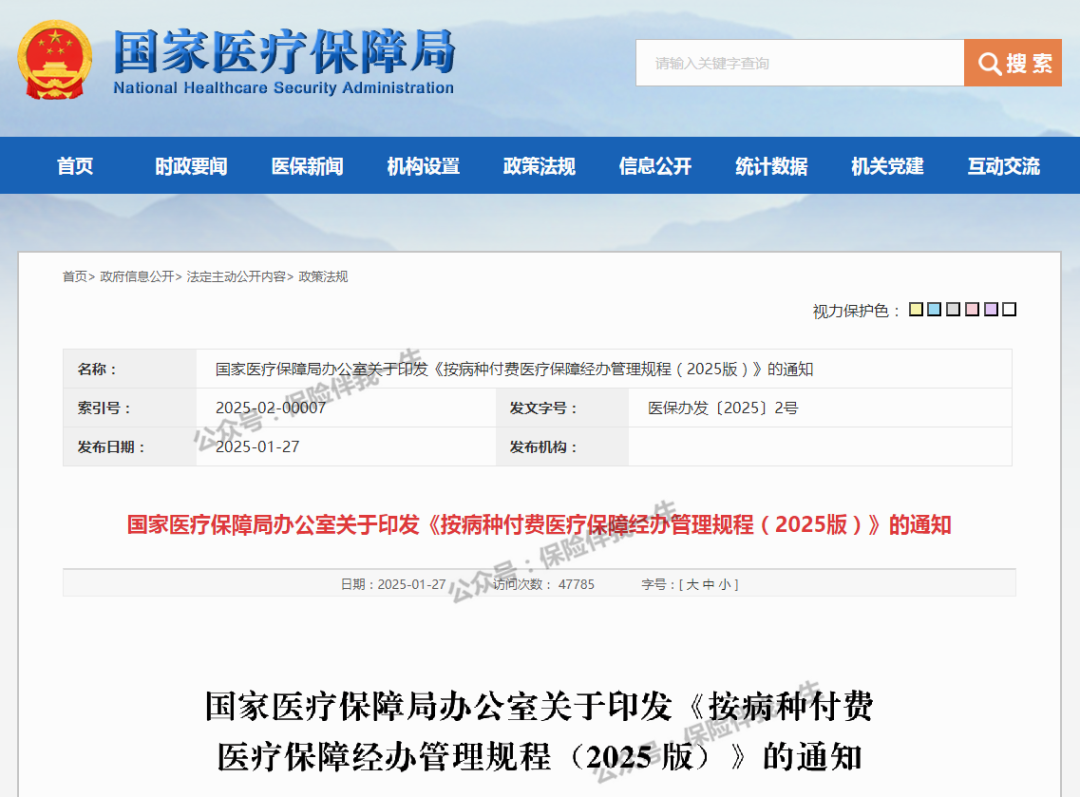1080x797 pixels.
Task: Open the 医保新闻 section
Action: tap(305, 166)
